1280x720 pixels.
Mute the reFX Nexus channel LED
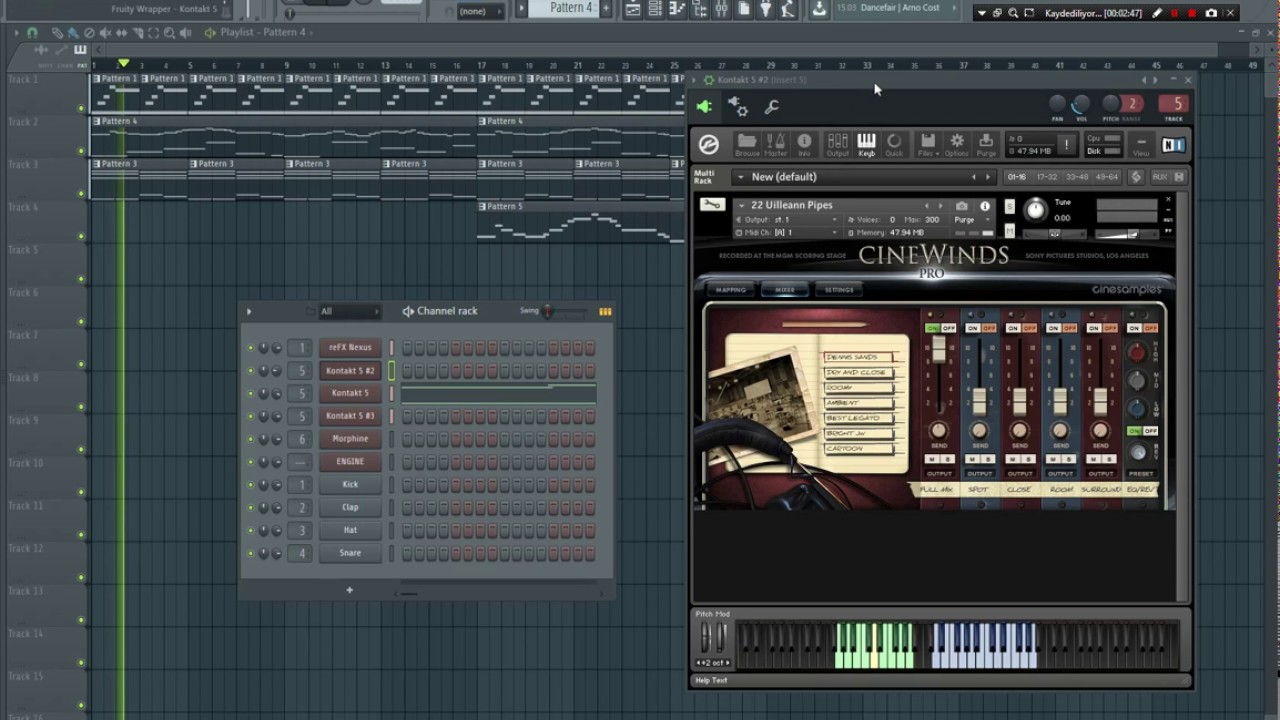(251, 348)
